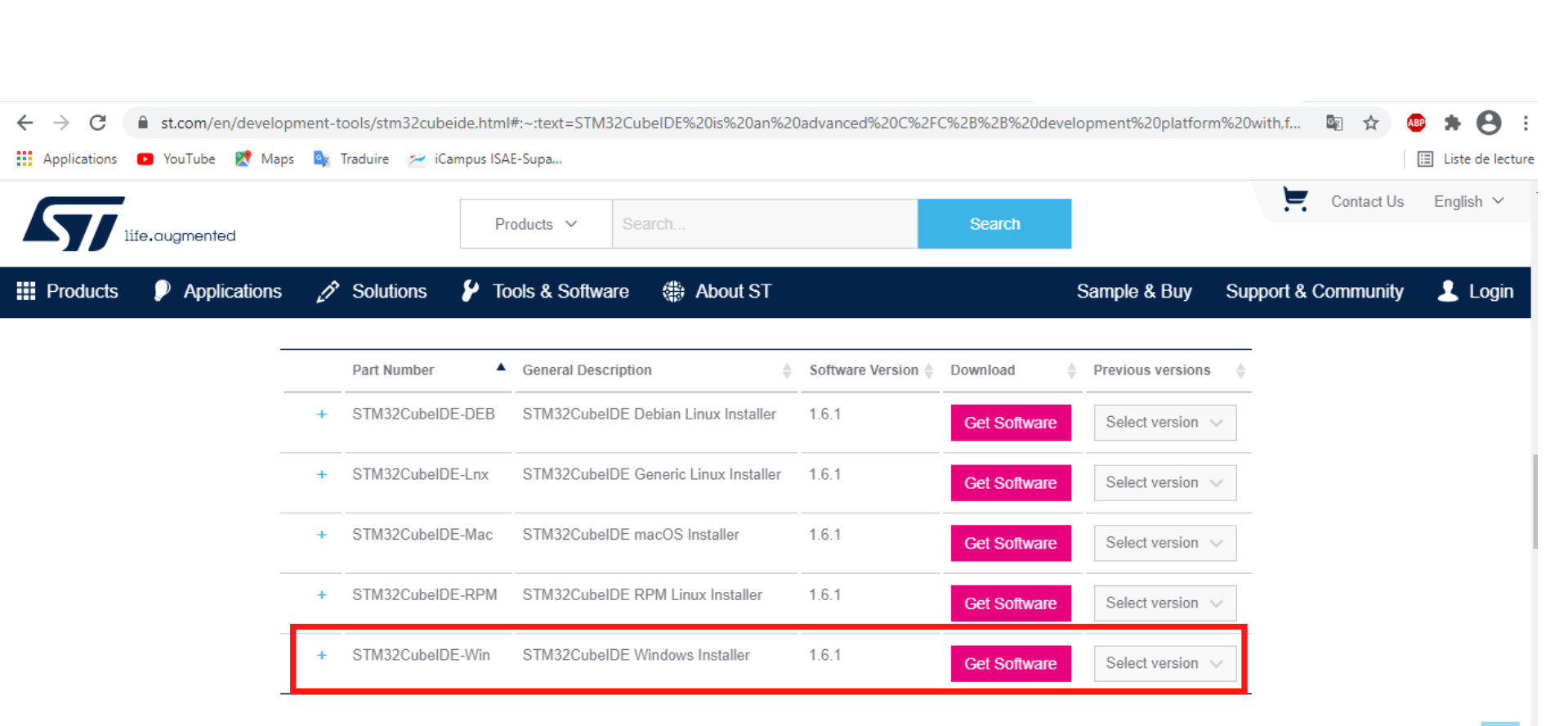Open Liste de lecture reading list
The image size is (1568, 726).
point(1476,159)
